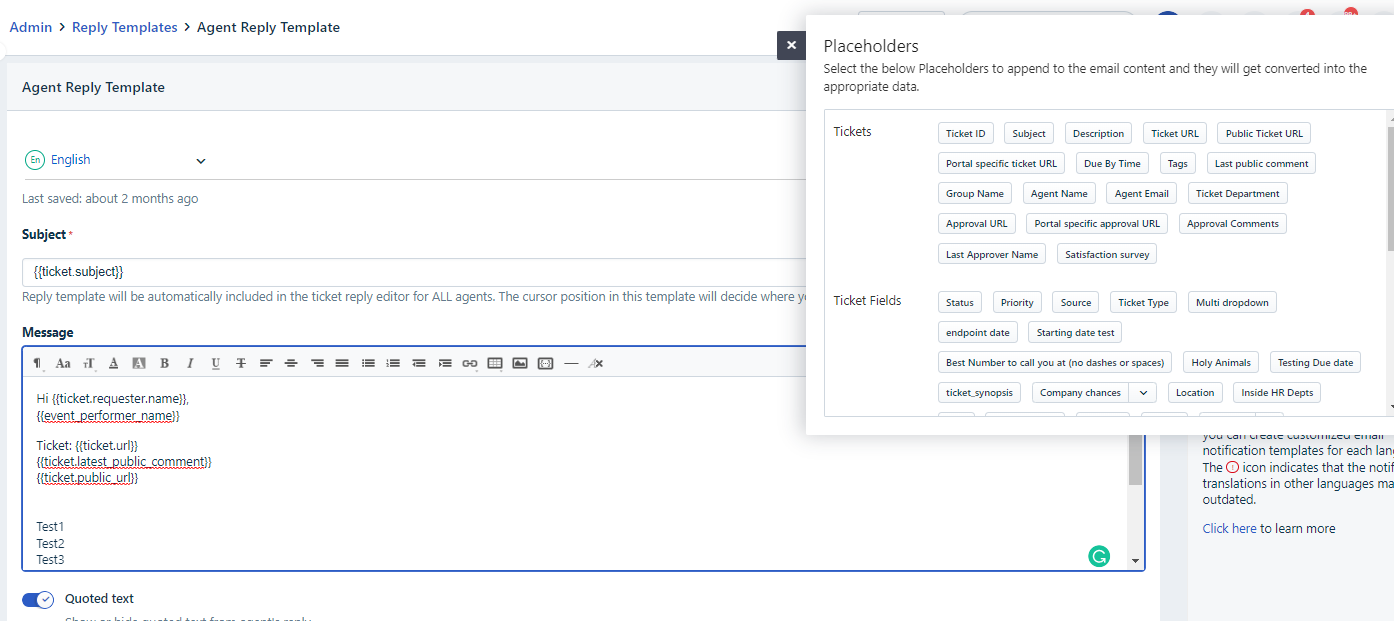Screen dimensions: 1394x621
Task: Insert ticket_synopsis placeholder
Action: pyautogui.click(x=980, y=393)
